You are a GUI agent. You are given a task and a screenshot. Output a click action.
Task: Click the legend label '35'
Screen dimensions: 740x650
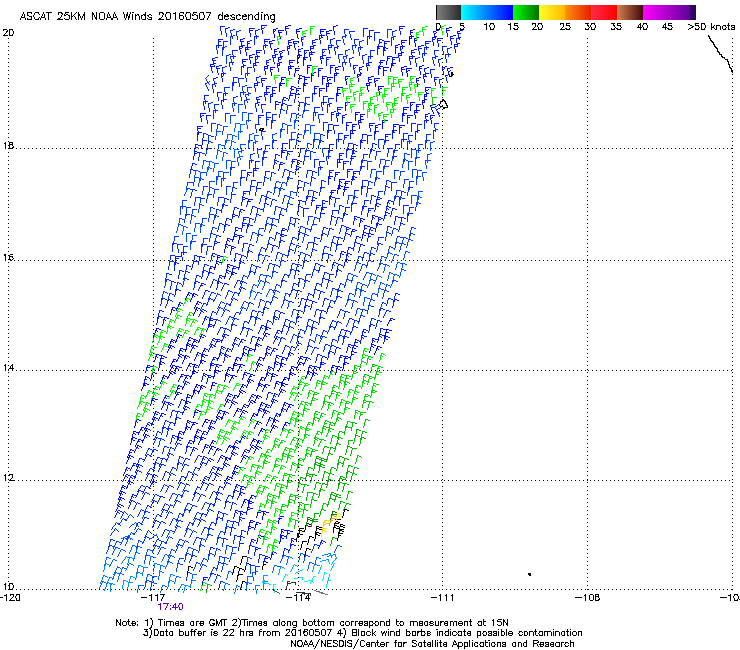(616, 27)
